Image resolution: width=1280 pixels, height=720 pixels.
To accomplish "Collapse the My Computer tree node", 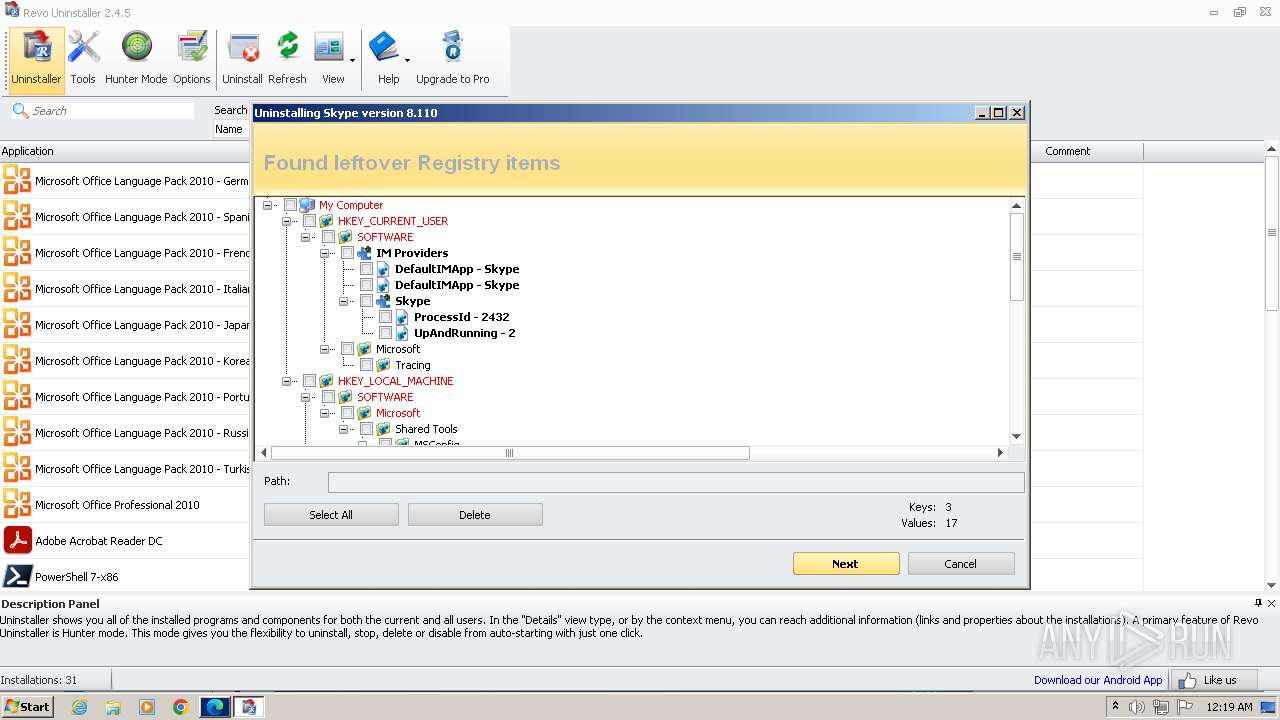I will 268,205.
